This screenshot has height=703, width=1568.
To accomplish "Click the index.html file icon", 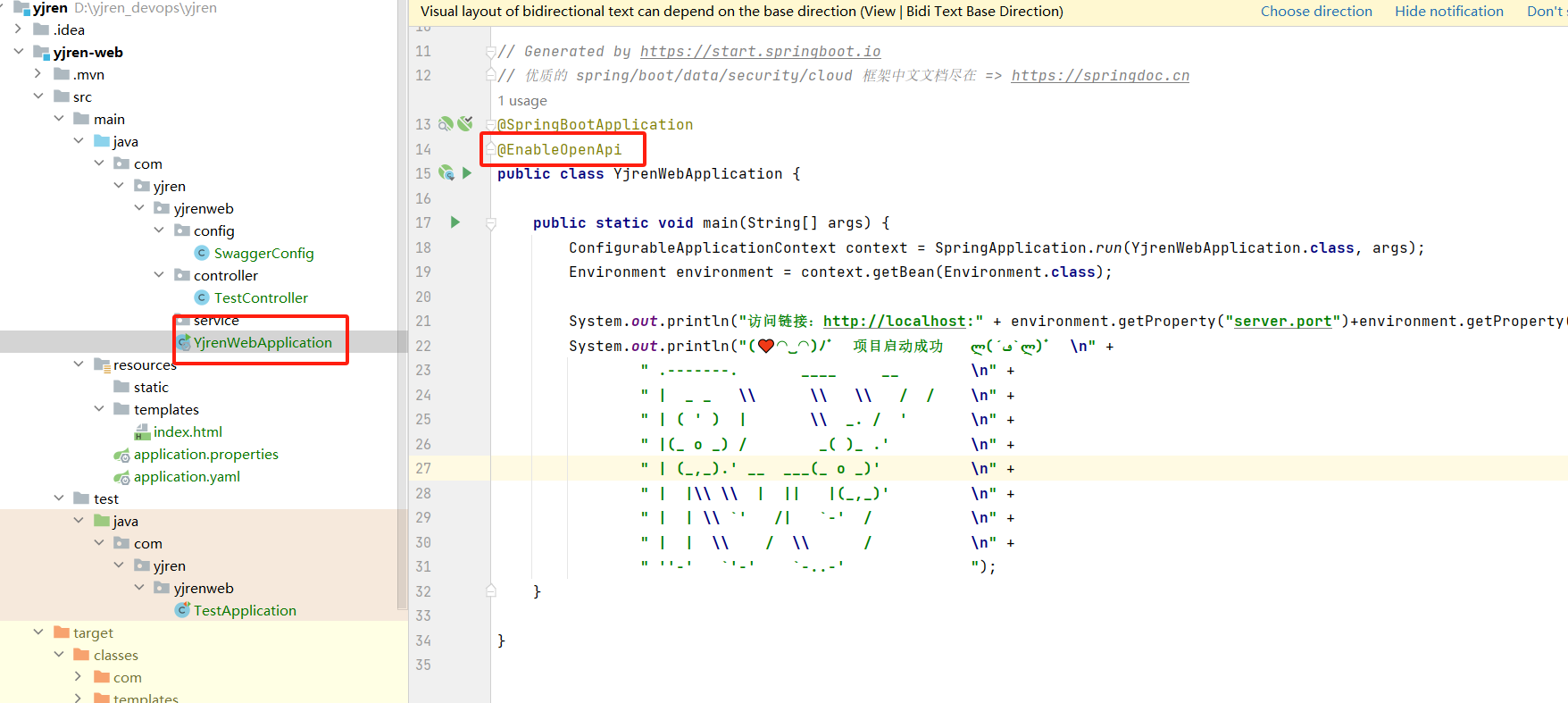I will pyautogui.click(x=142, y=432).
